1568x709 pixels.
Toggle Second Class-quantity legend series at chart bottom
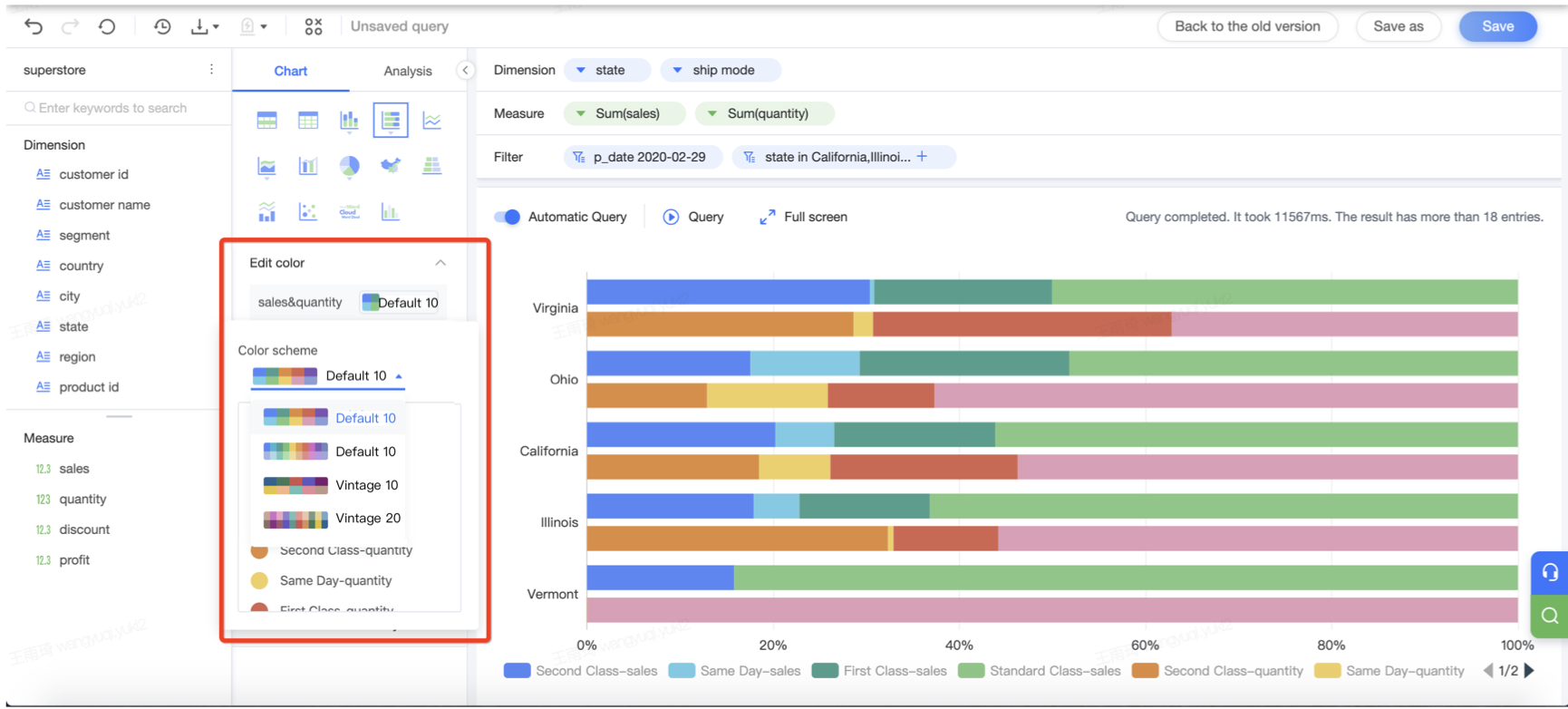1218,671
